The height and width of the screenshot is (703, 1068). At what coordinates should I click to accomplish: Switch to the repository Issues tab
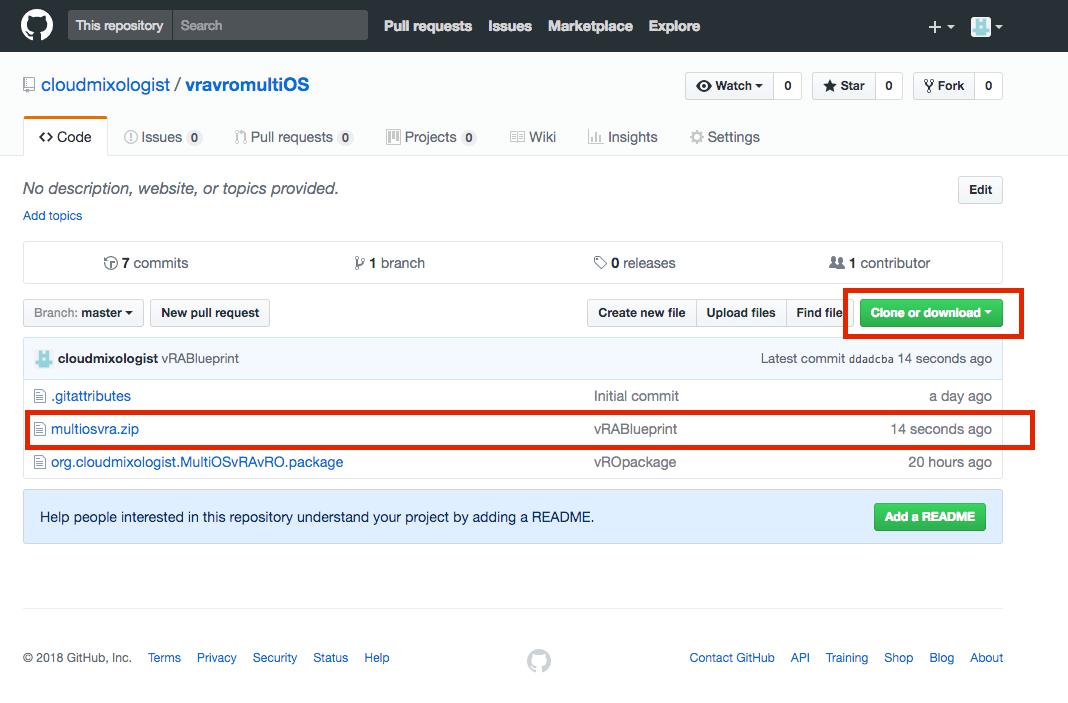[x=162, y=137]
